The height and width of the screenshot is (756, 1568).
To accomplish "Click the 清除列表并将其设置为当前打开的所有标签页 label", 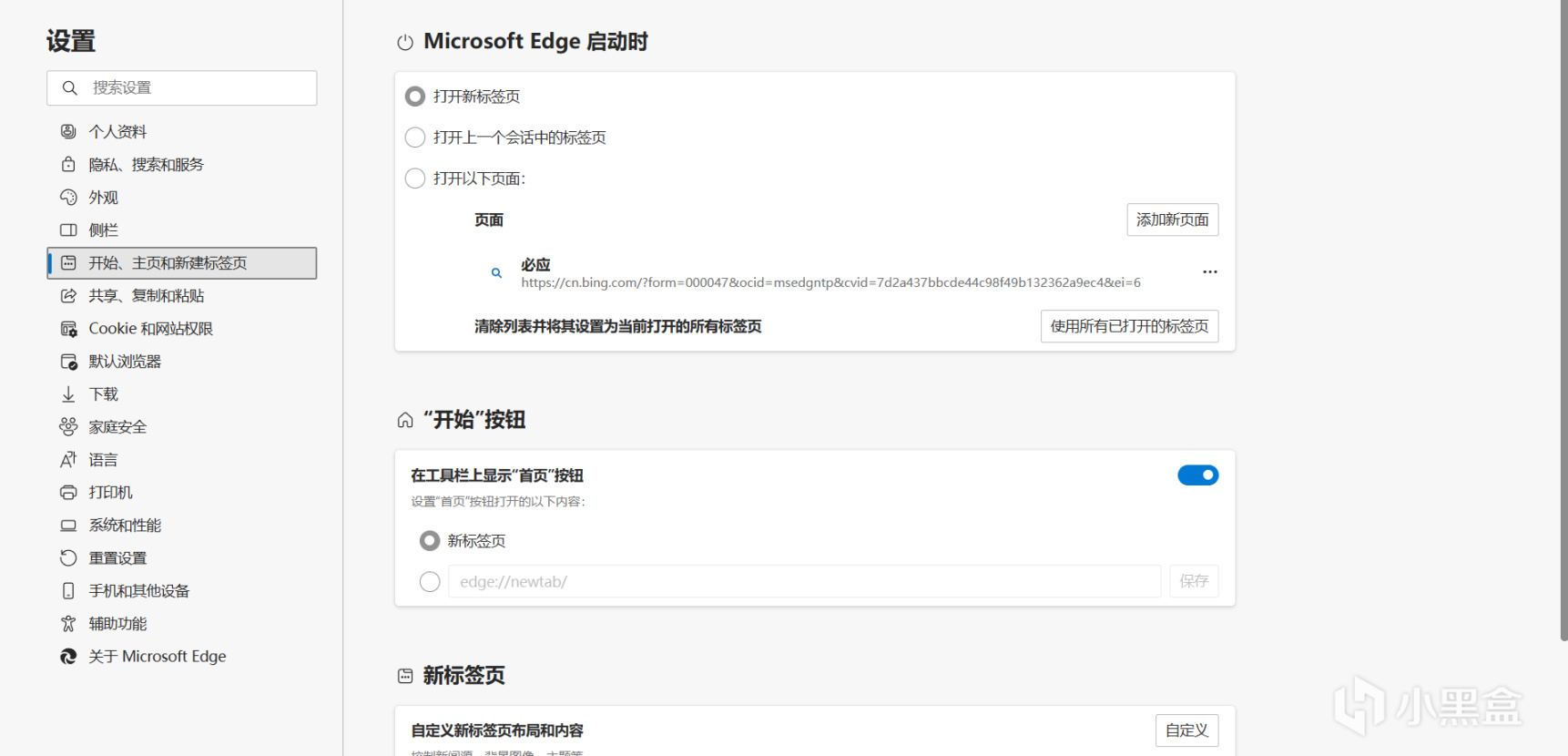I will 617,326.
